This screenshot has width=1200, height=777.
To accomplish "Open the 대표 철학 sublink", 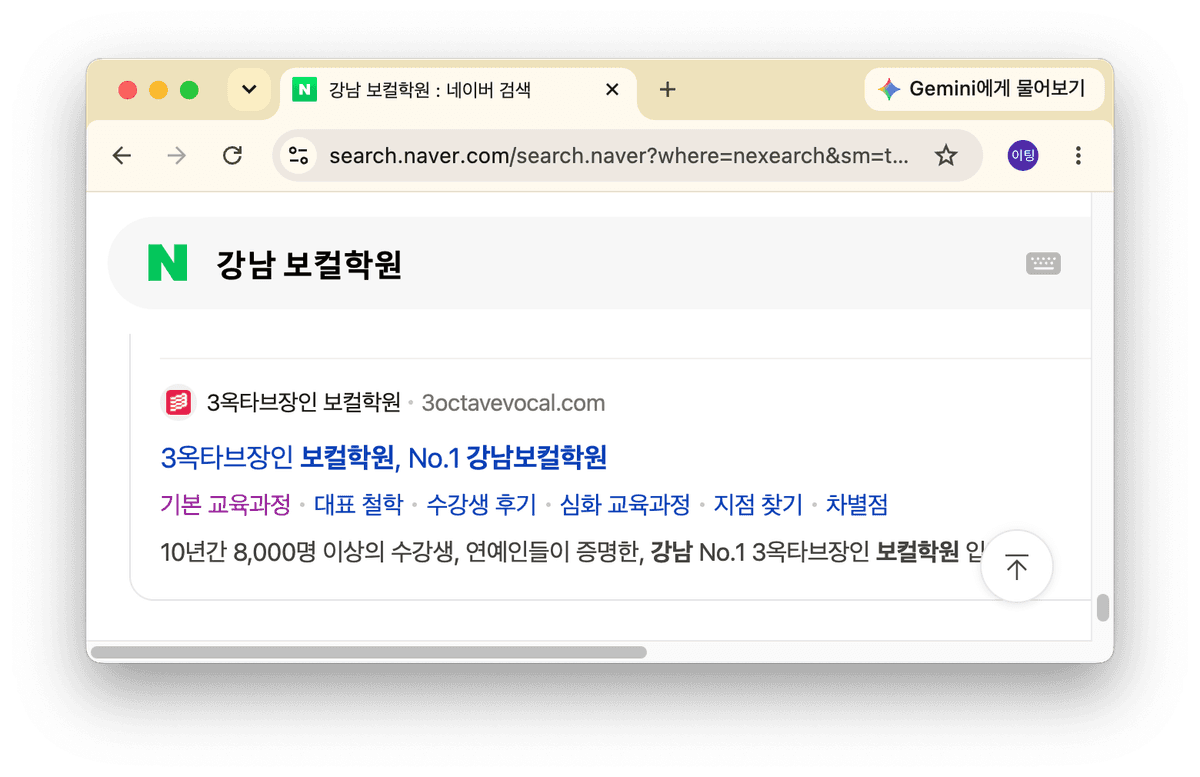I will pyautogui.click(x=358, y=505).
